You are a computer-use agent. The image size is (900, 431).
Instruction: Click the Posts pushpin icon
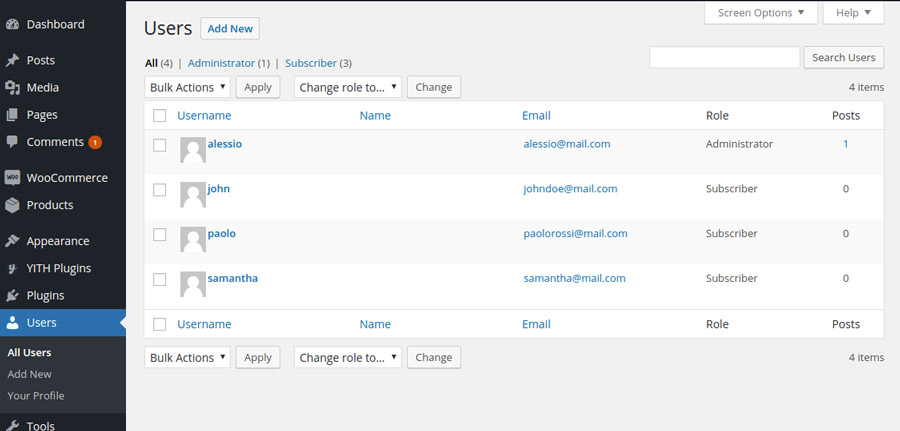(x=12, y=60)
